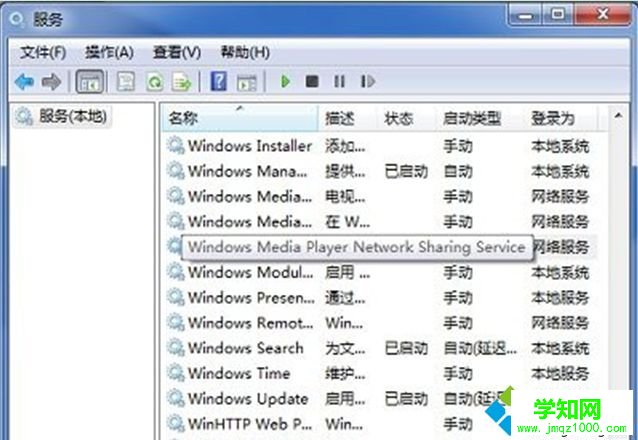Sort by the 状态 column header

tap(407, 118)
